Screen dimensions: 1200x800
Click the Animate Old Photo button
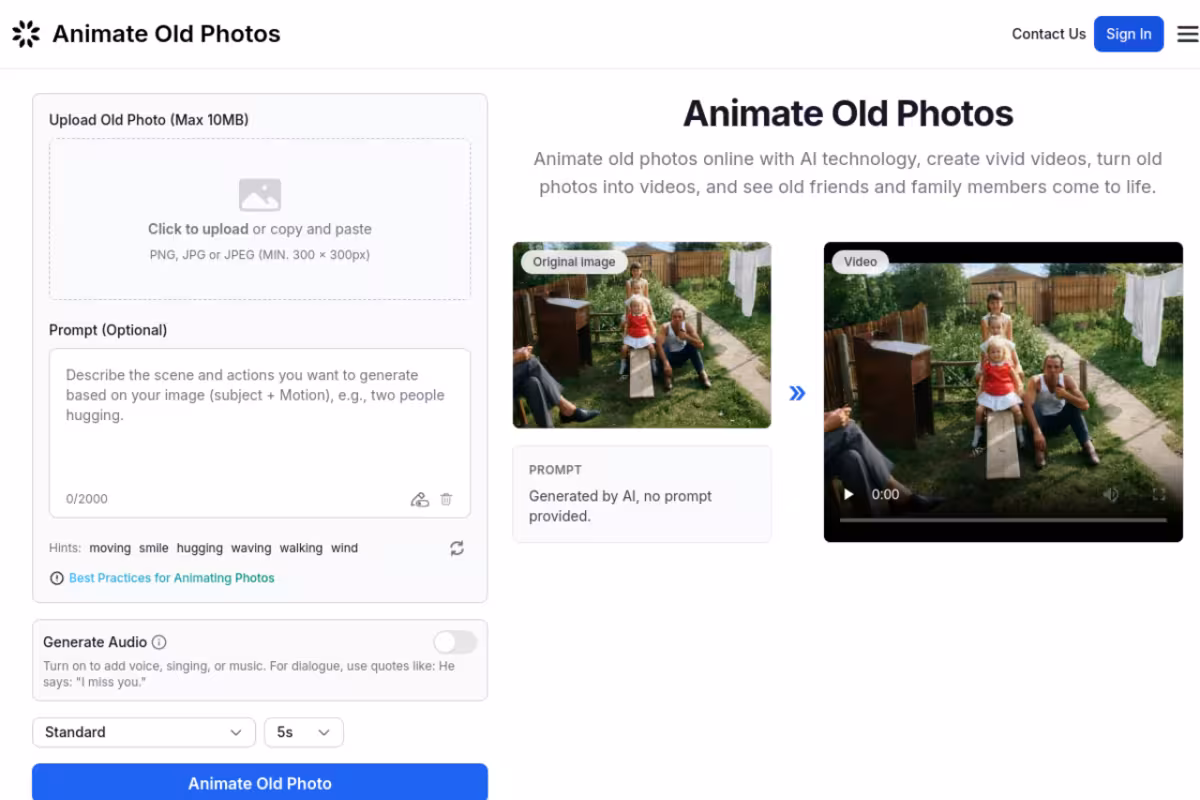260,783
